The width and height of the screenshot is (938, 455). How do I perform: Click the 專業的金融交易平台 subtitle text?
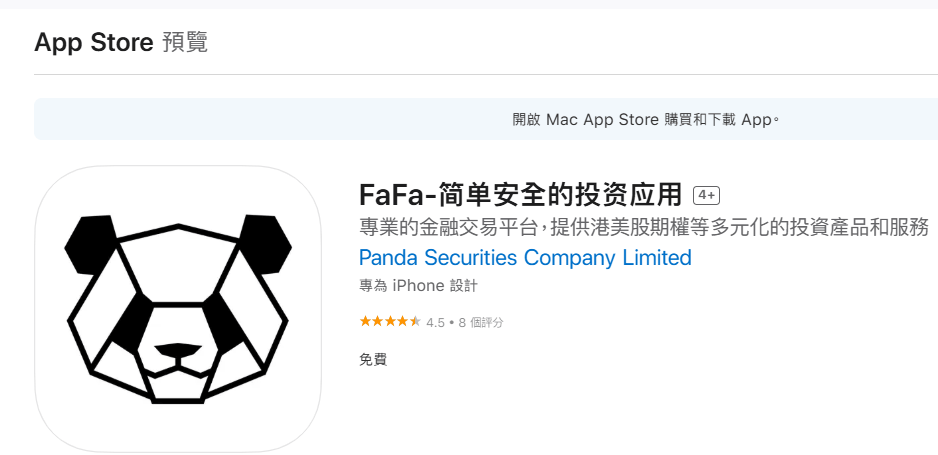pyautogui.click(x=644, y=227)
